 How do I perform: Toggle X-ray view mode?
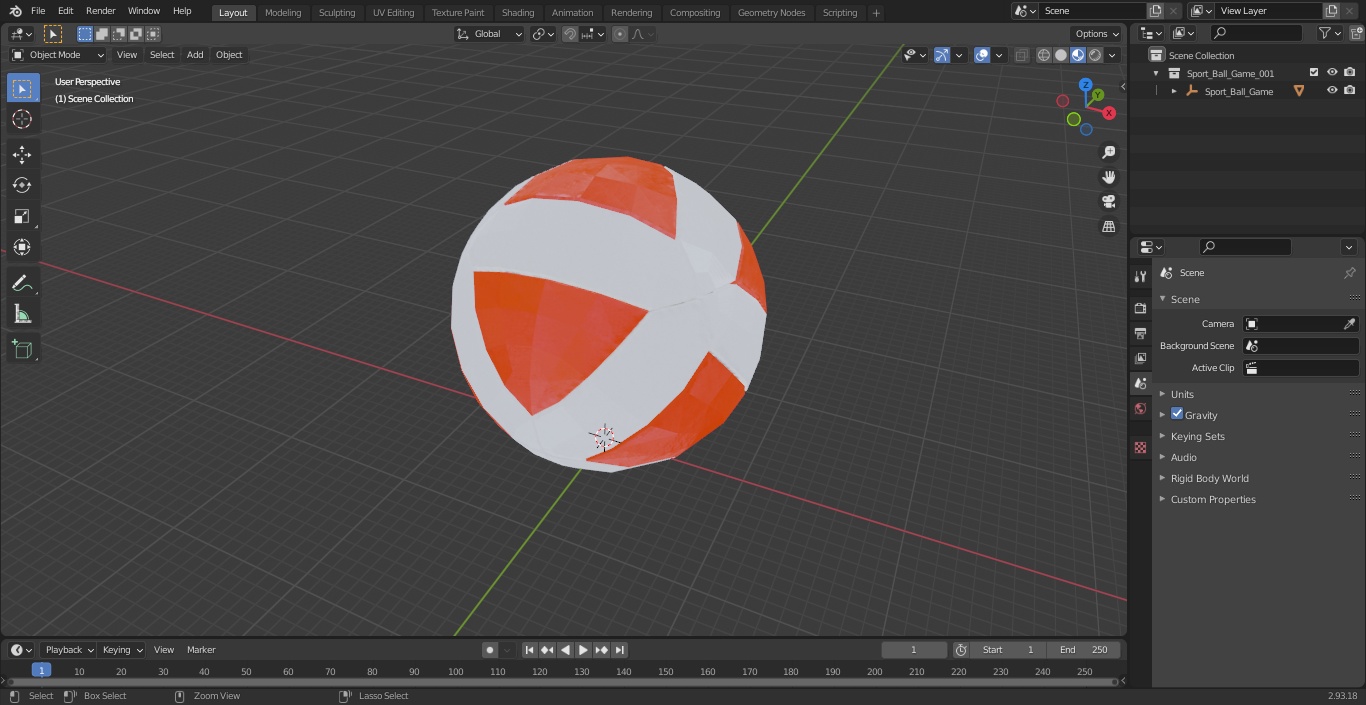tap(1021, 55)
